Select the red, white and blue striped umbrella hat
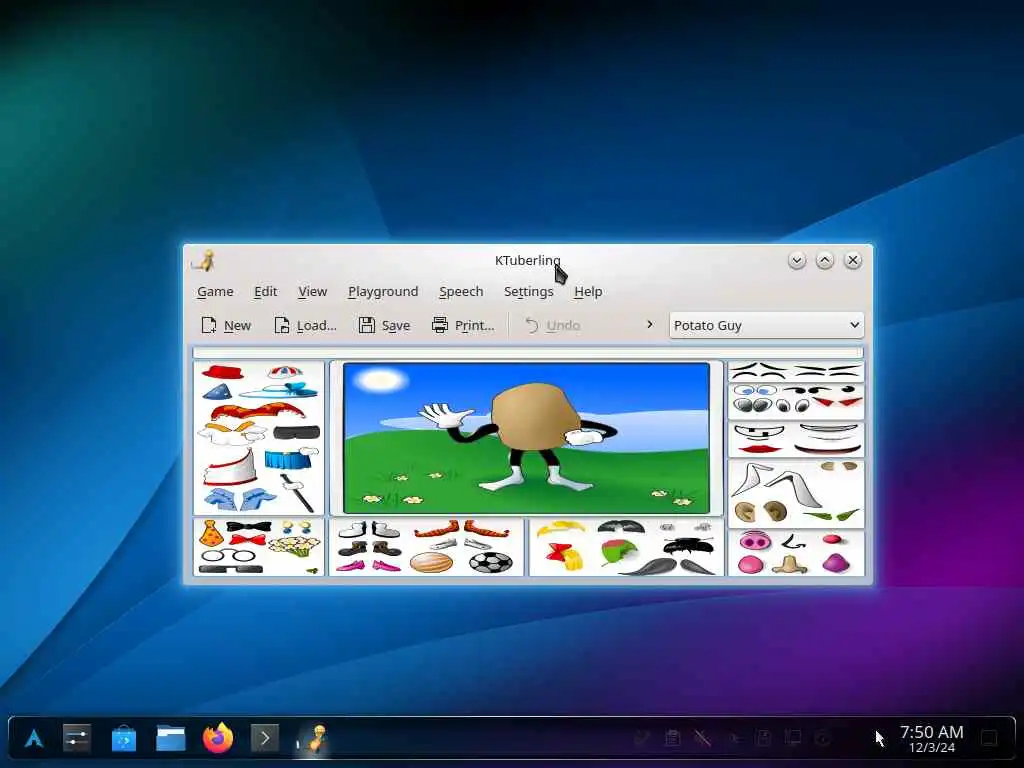This screenshot has height=768, width=1024. pyautogui.click(x=285, y=373)
